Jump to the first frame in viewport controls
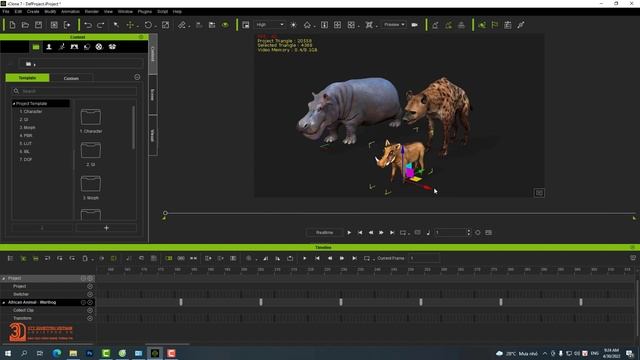 (x=360, y=233)
